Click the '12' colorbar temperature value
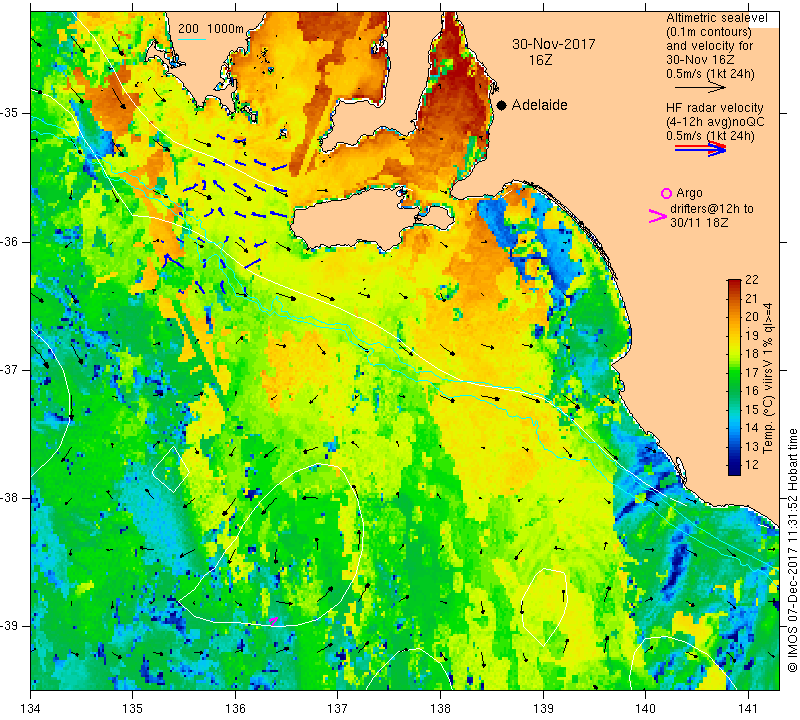Viewport: 800px width, 720px height. pos(752,465)
